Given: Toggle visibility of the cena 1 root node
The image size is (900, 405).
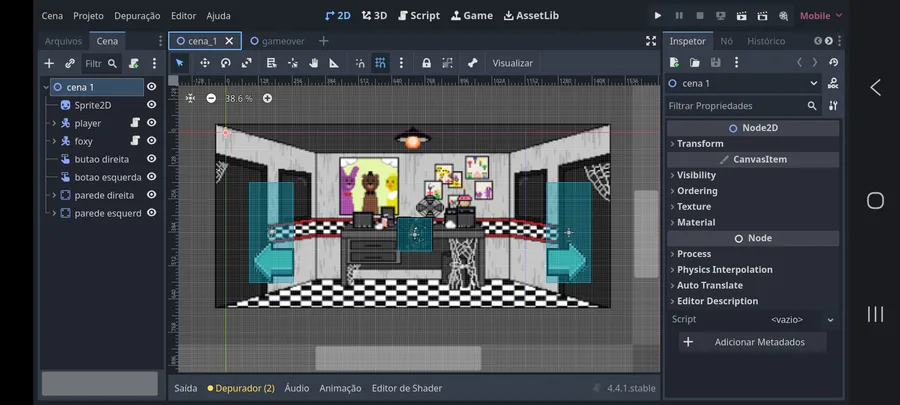Looking at the screenshot, I should 152,87.
